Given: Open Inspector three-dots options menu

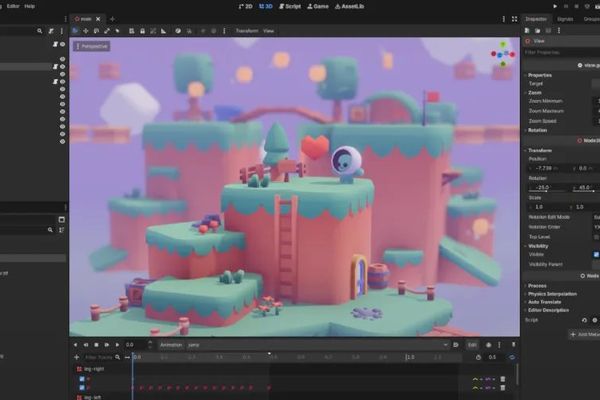Looking at the screenshot, I should (559, 31).
